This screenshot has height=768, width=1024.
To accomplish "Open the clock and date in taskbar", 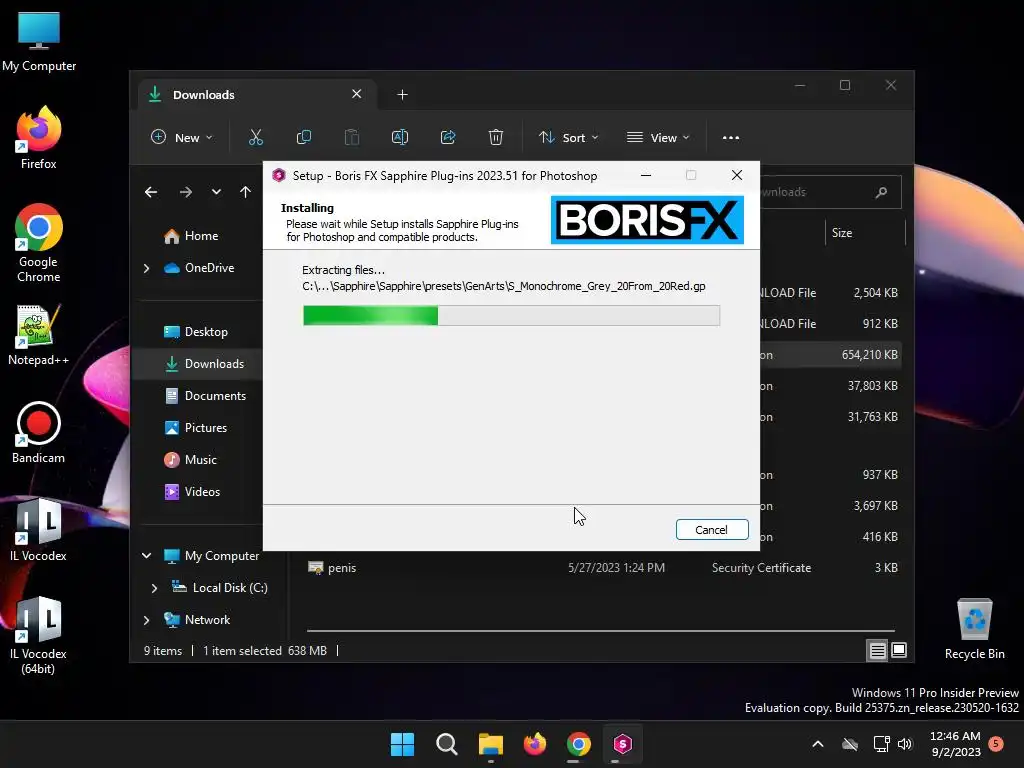I will (x=955, y=744).
